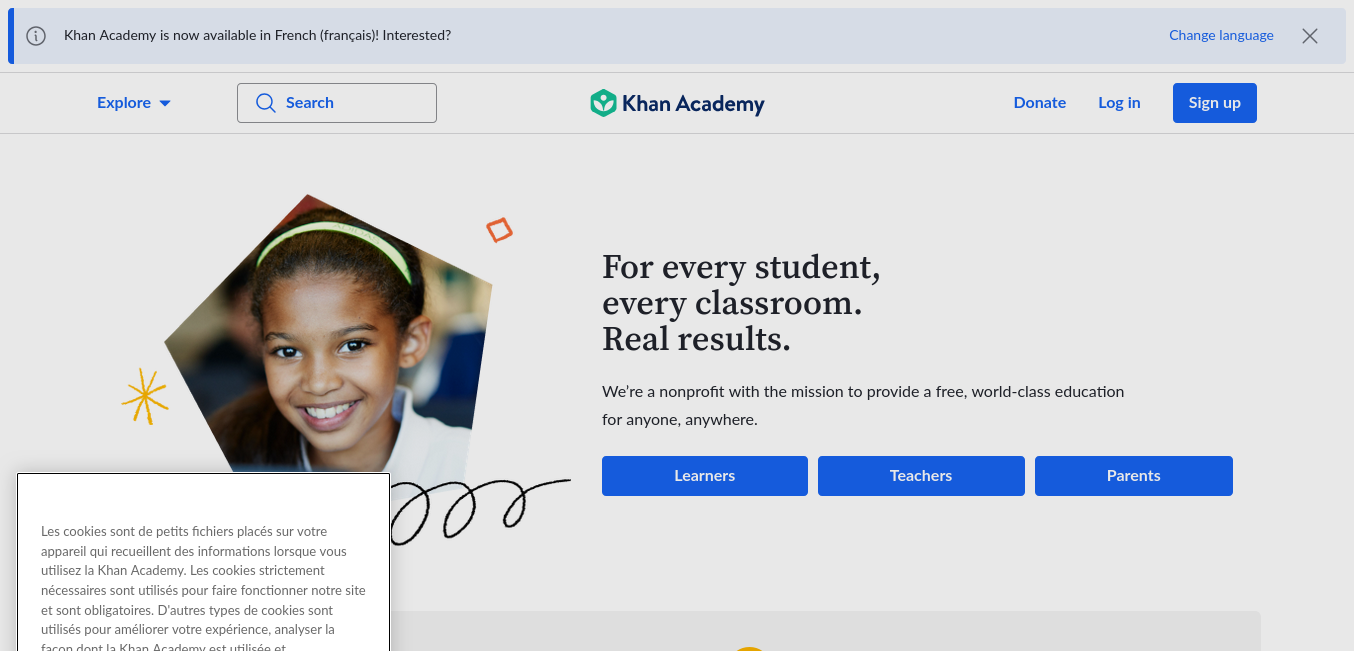
Task: Click the Log in link
Action: [1119, 103]
